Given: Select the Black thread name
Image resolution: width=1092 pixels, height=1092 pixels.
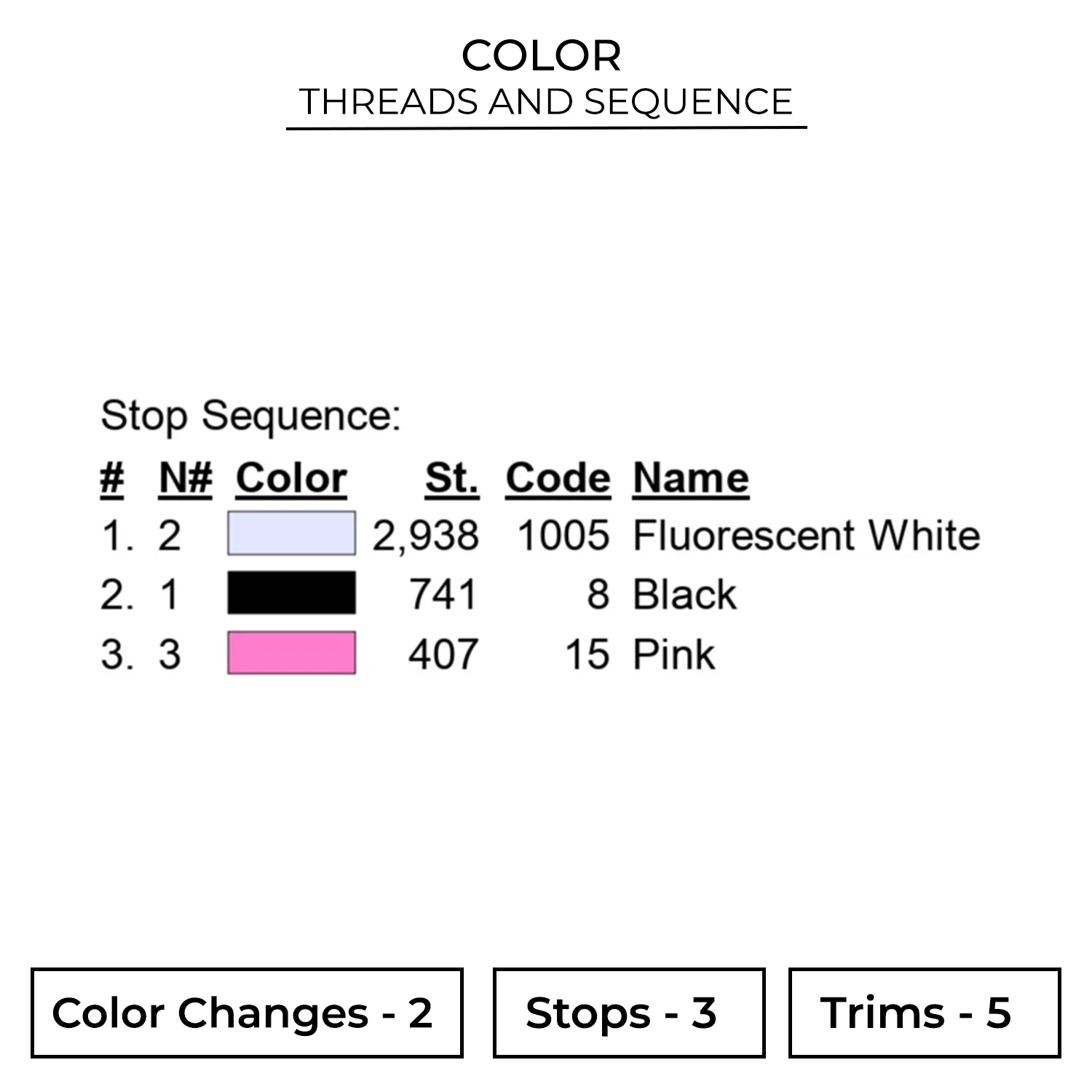Looking at the screenshot, I should (x=684, y=595).
